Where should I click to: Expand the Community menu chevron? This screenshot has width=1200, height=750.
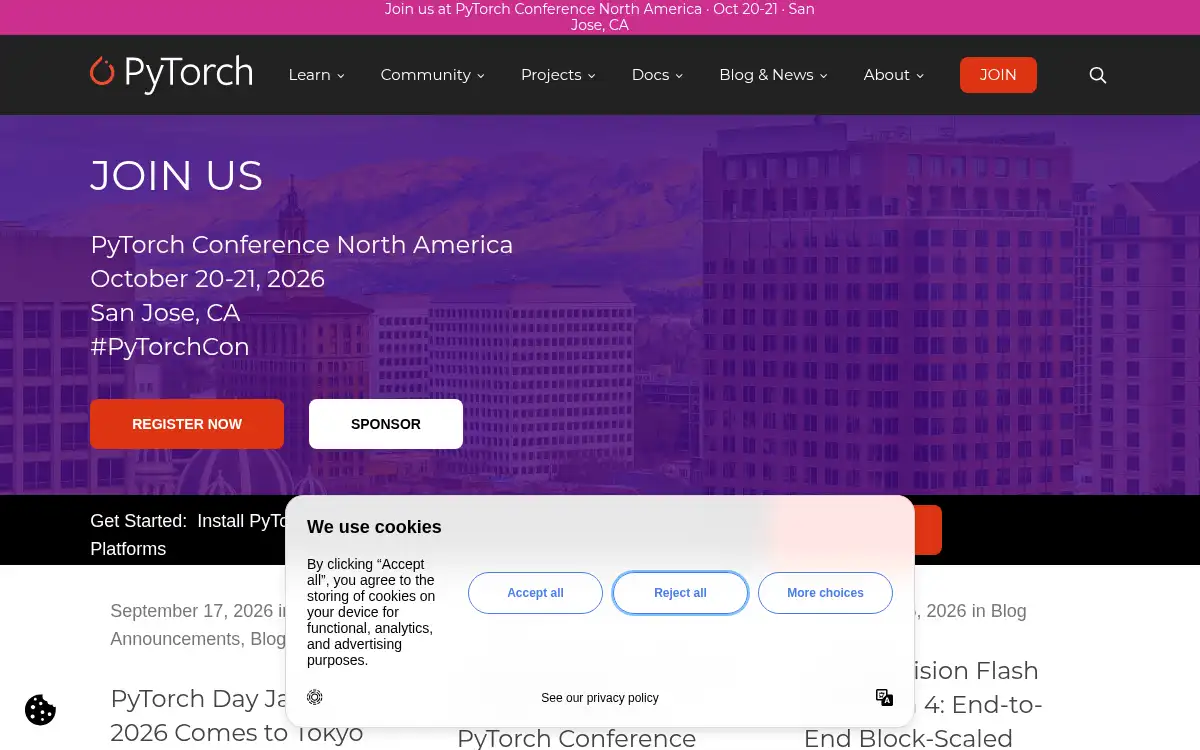pyautogui.click(x=480, y=76)
